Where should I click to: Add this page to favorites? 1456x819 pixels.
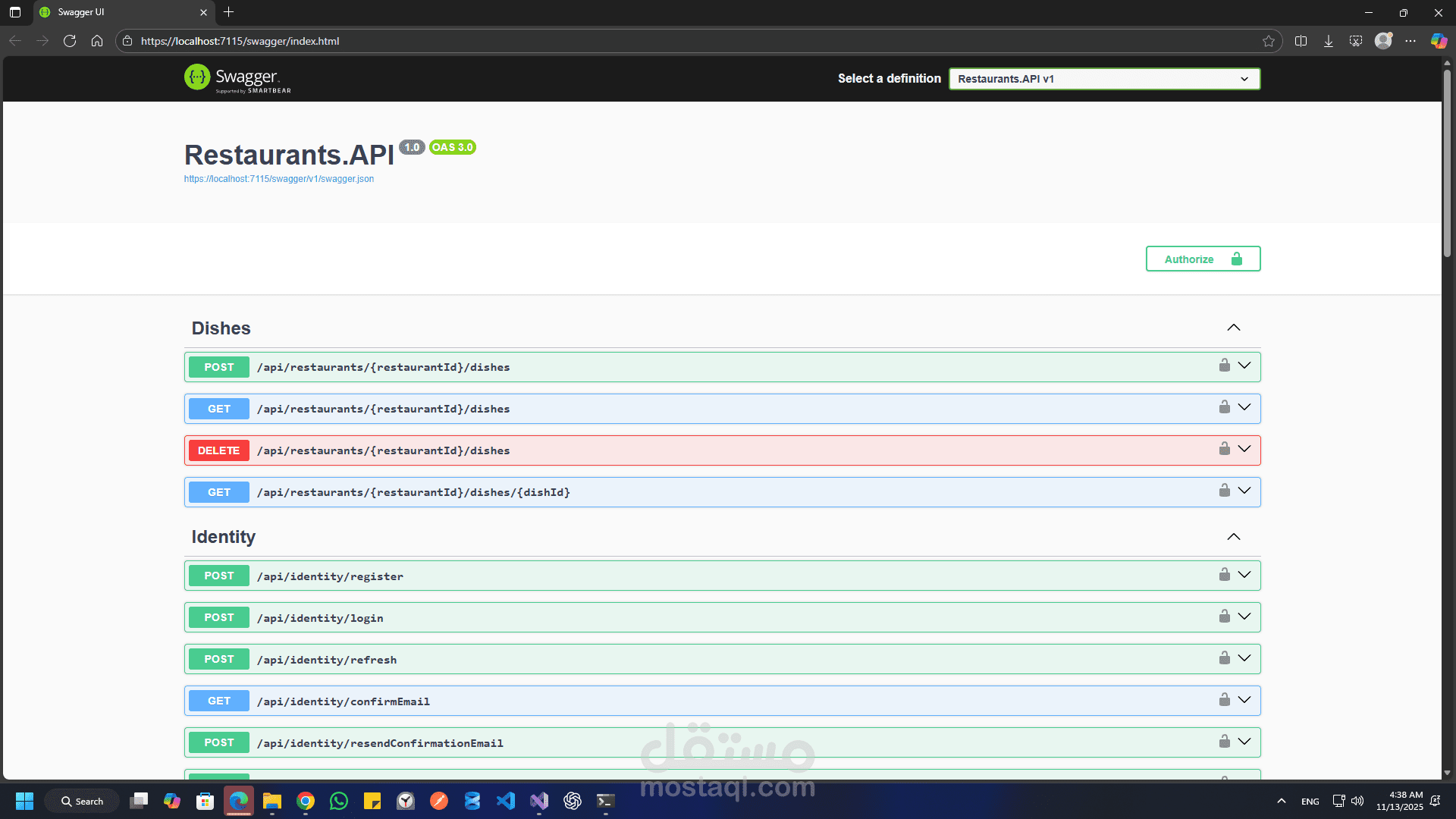(1269, 41)
